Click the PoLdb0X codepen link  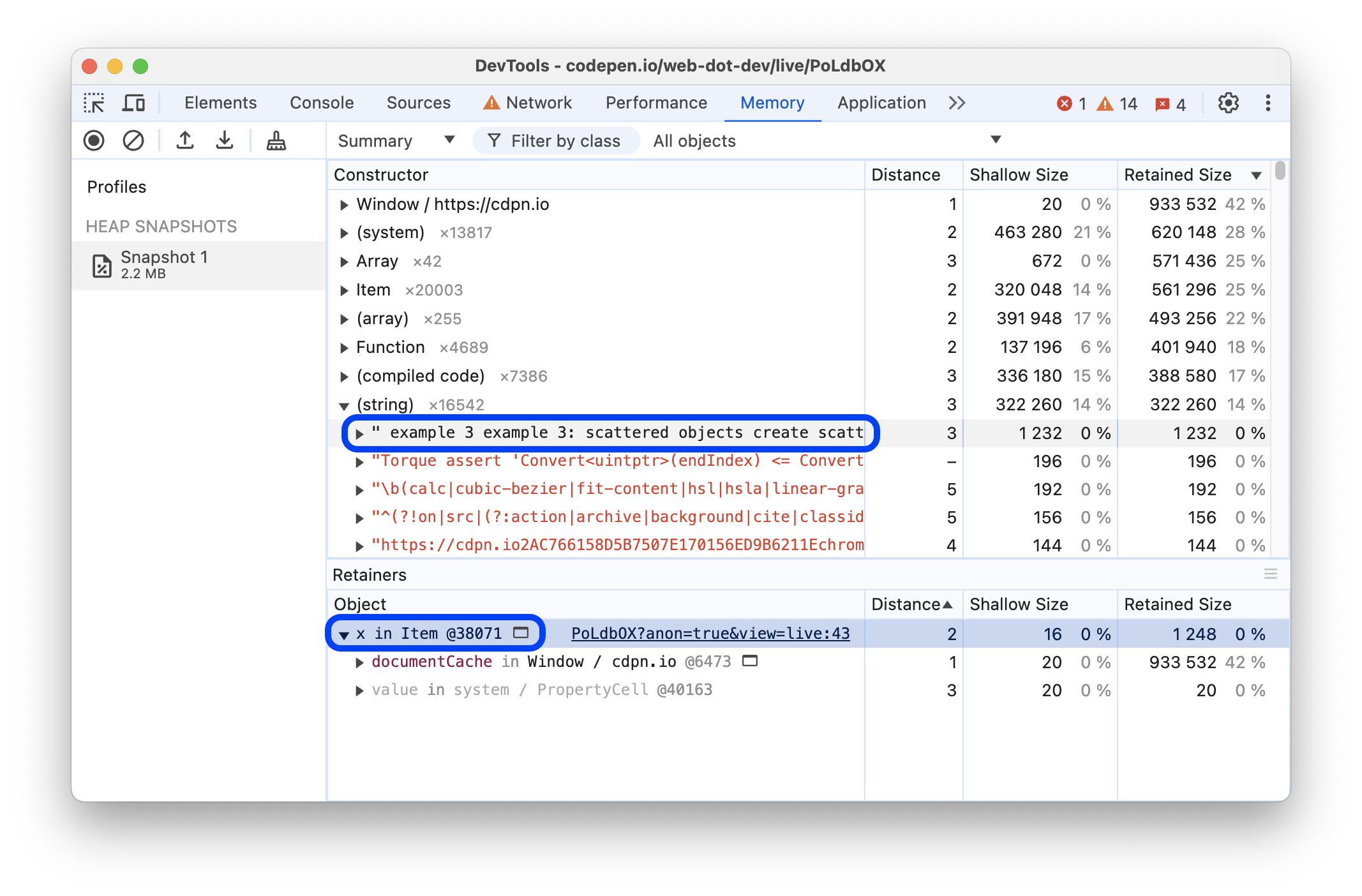point(711,634)
